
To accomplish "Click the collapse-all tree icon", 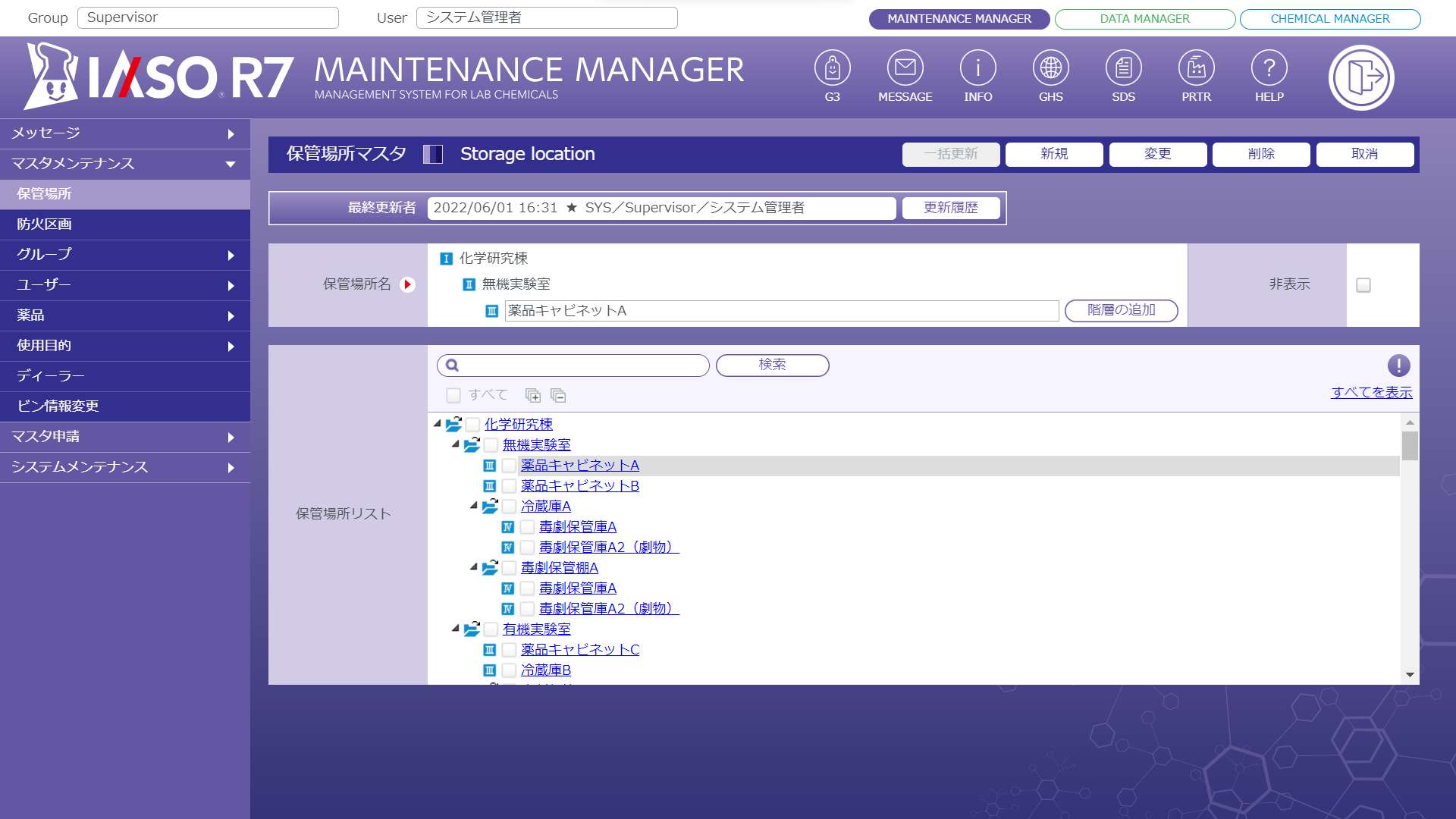I will click(x=558, y=395).
